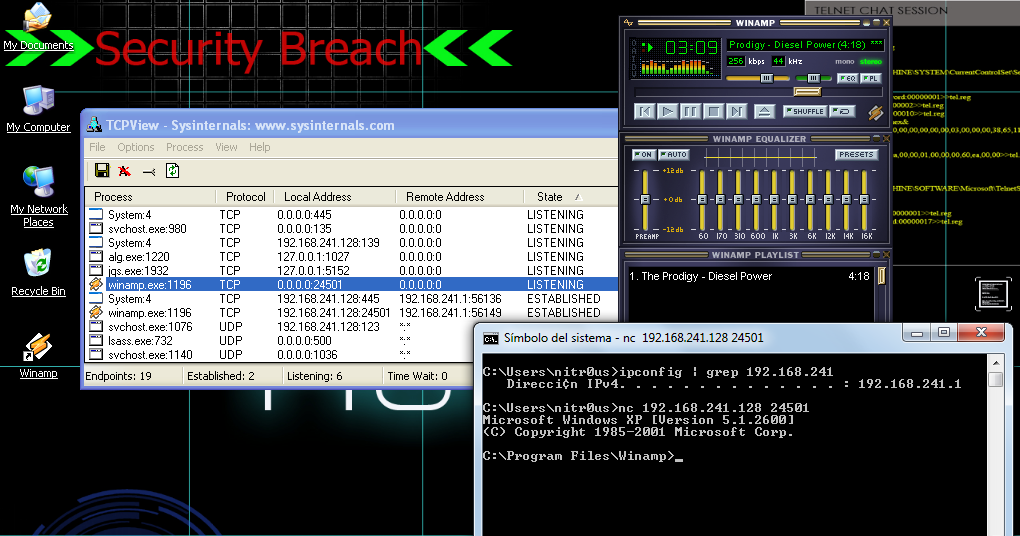Screen dimensions: 1020x536
Task: Click the 60 Hz equalizer band slider
Action: (703, 199)
